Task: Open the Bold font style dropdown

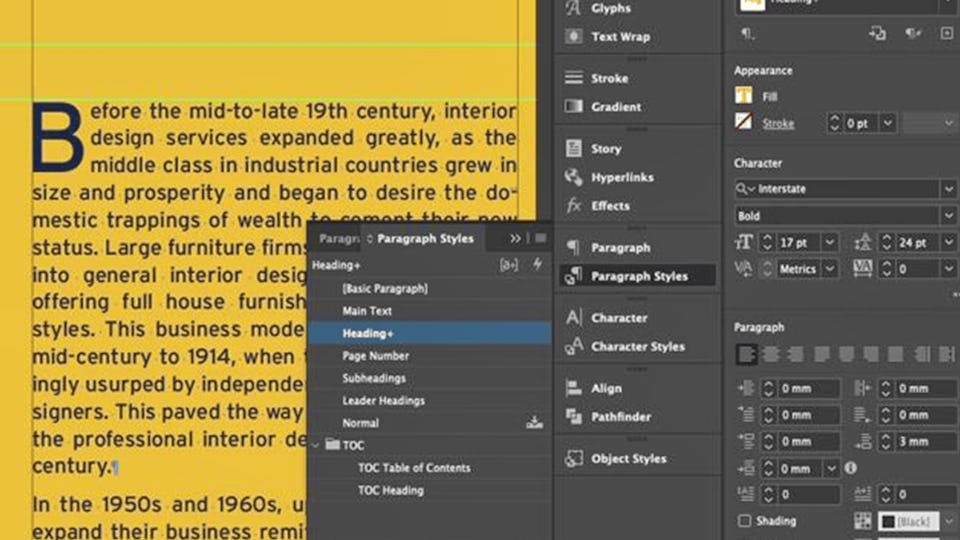Action: point(948,216)
